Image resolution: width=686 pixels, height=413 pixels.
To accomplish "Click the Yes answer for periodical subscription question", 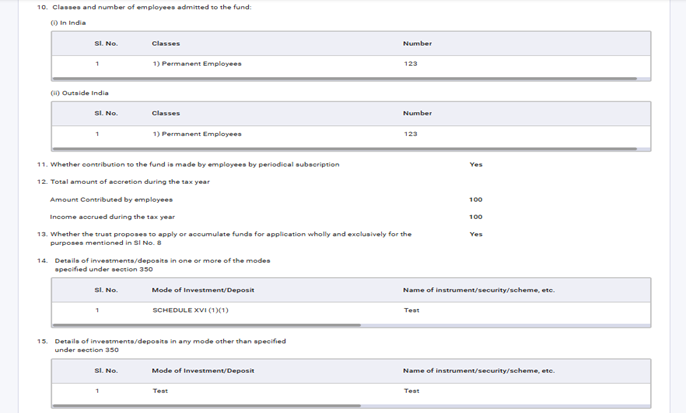I will (x=475, y=165).
